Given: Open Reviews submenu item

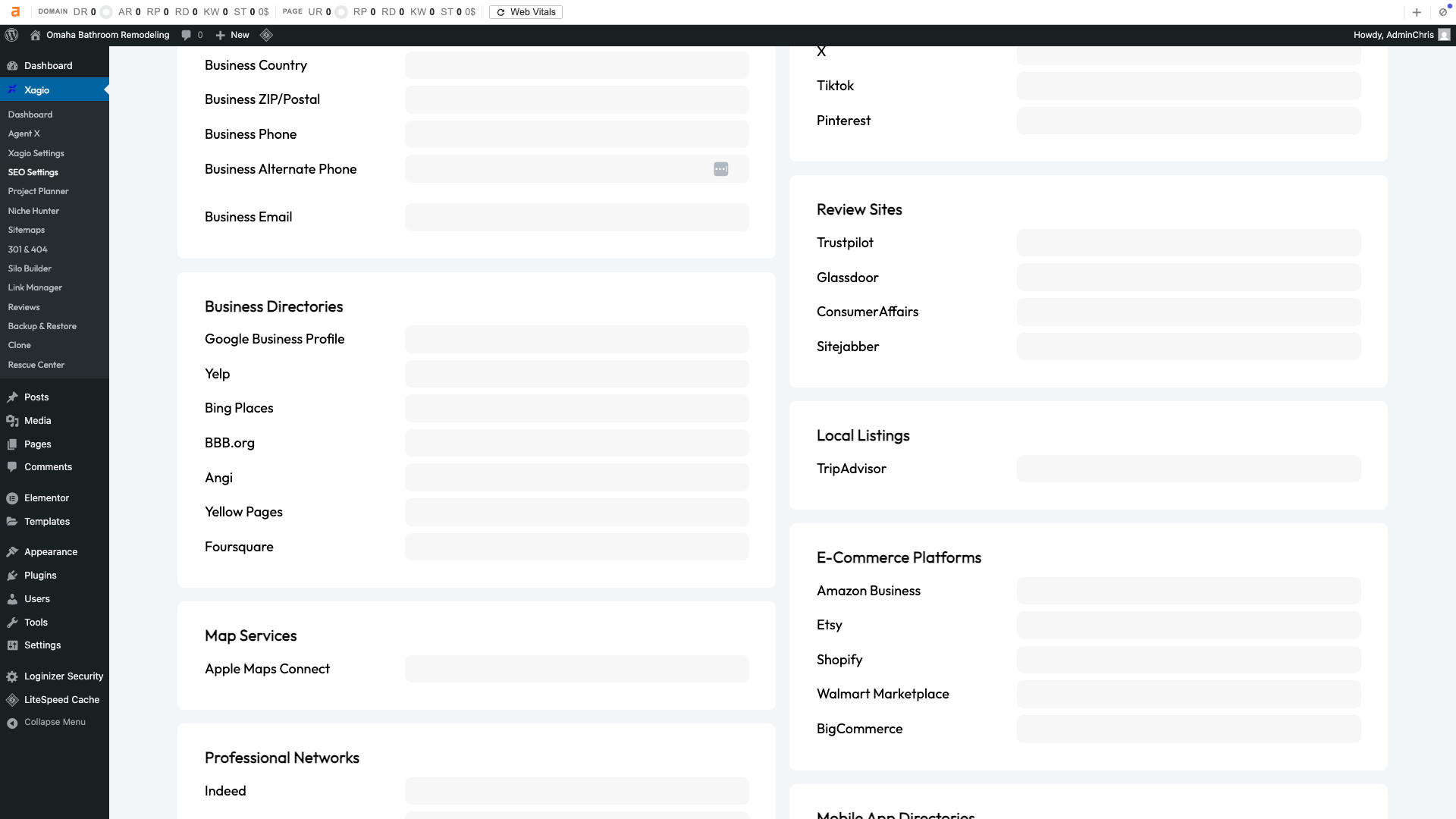Looking at the screenshot, I should point(24,307).
